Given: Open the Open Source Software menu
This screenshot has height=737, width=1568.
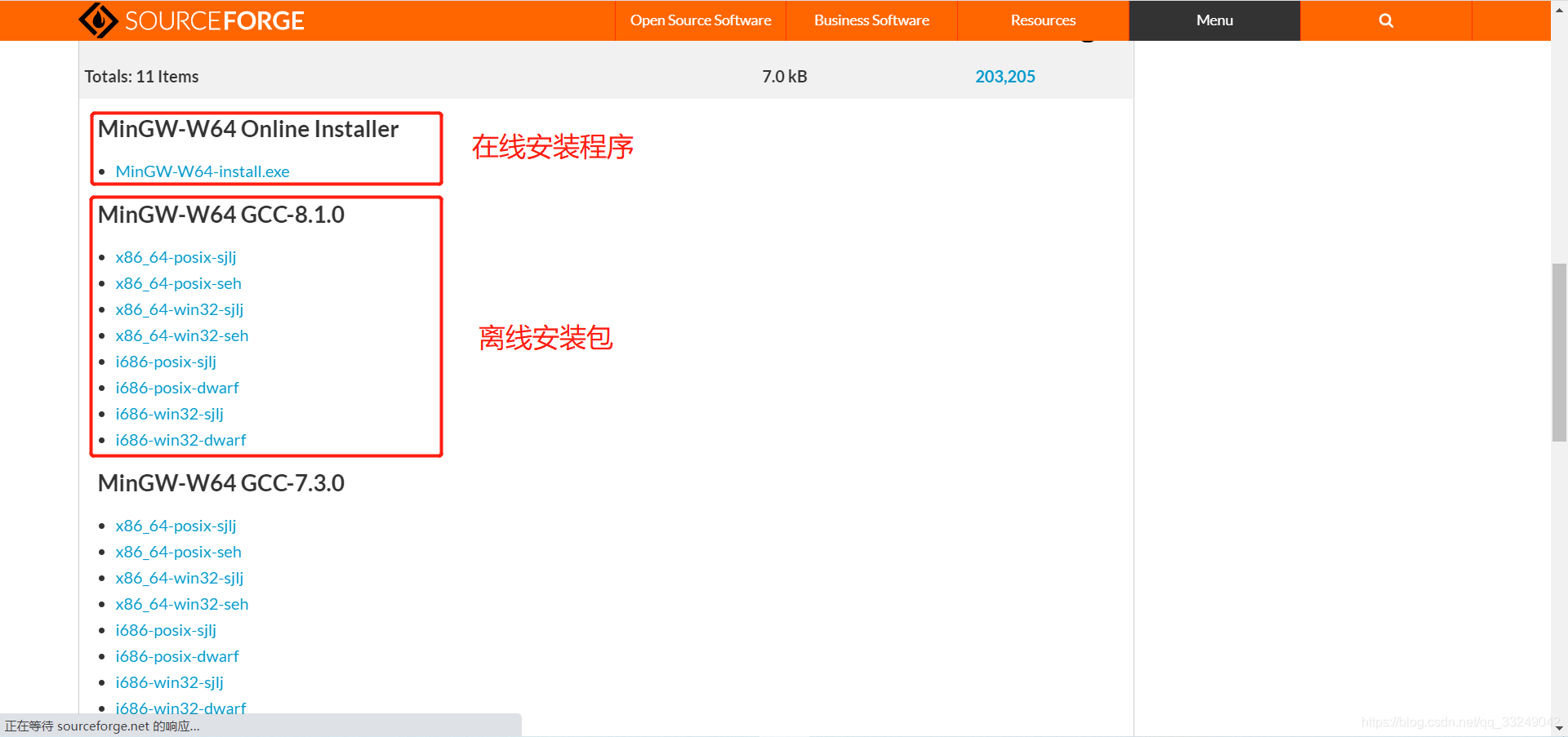Looking at the screenshot, I should pos(700,20).
